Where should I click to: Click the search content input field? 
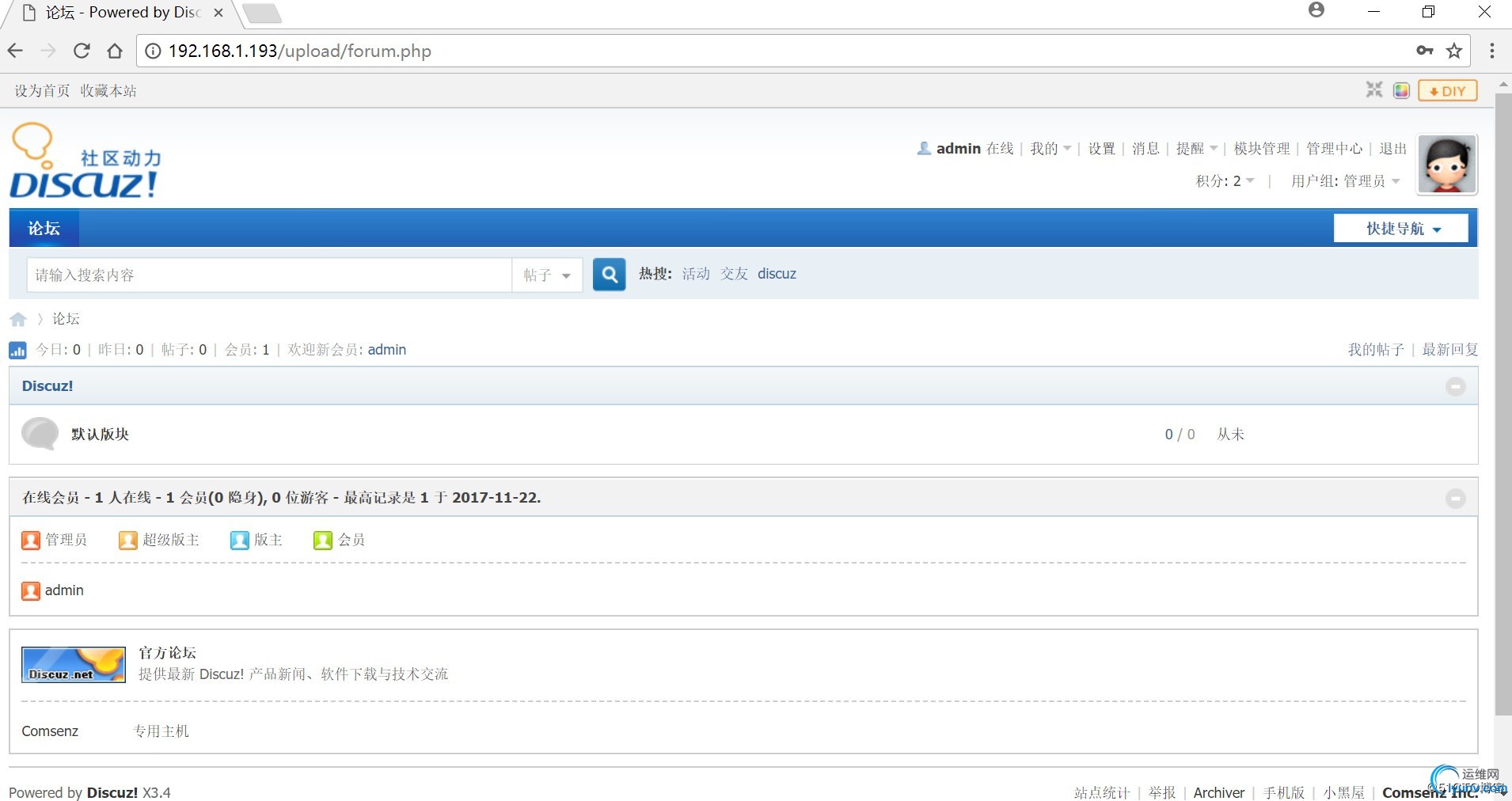(x=269, y=275)
